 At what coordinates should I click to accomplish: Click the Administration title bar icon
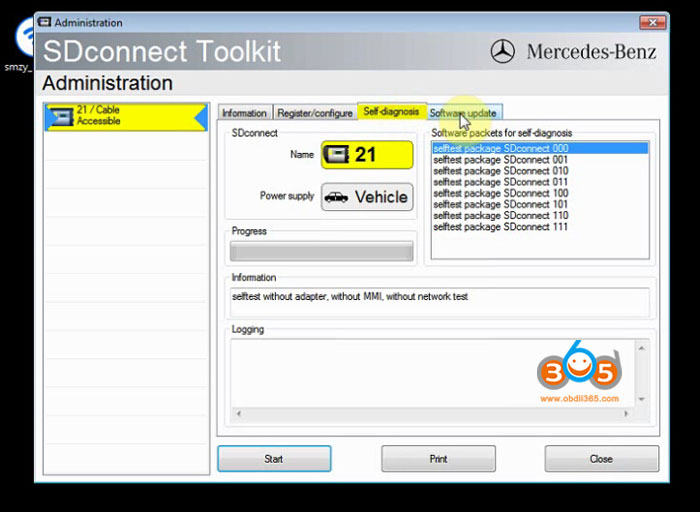point(44,22)
